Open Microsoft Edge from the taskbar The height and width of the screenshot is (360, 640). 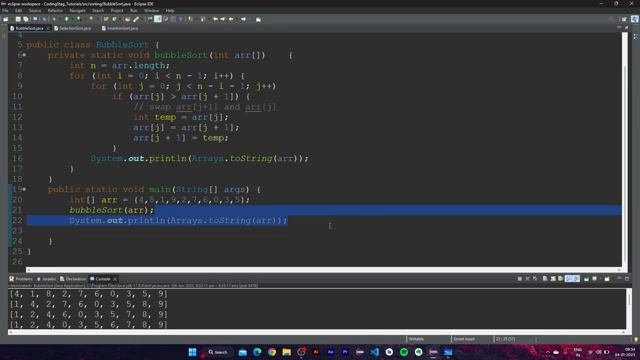coord(257,352)
